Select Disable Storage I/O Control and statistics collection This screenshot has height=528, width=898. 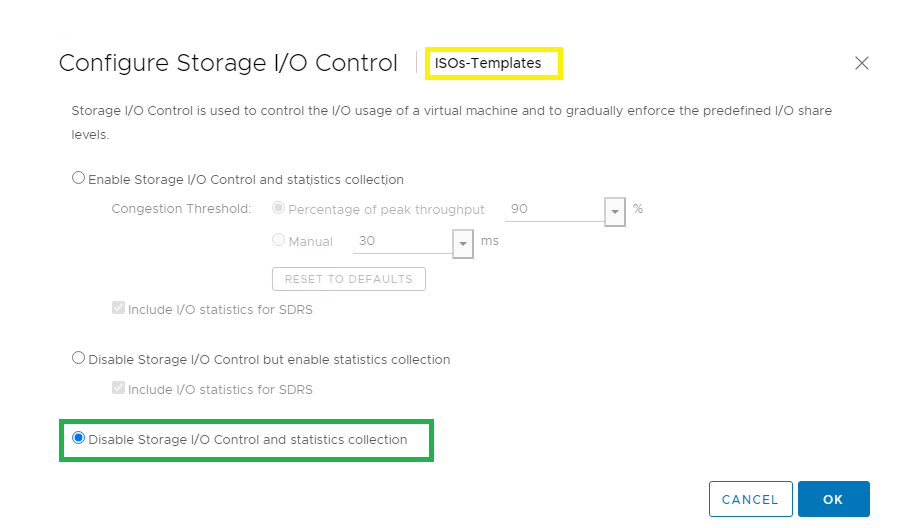point(78,438)
